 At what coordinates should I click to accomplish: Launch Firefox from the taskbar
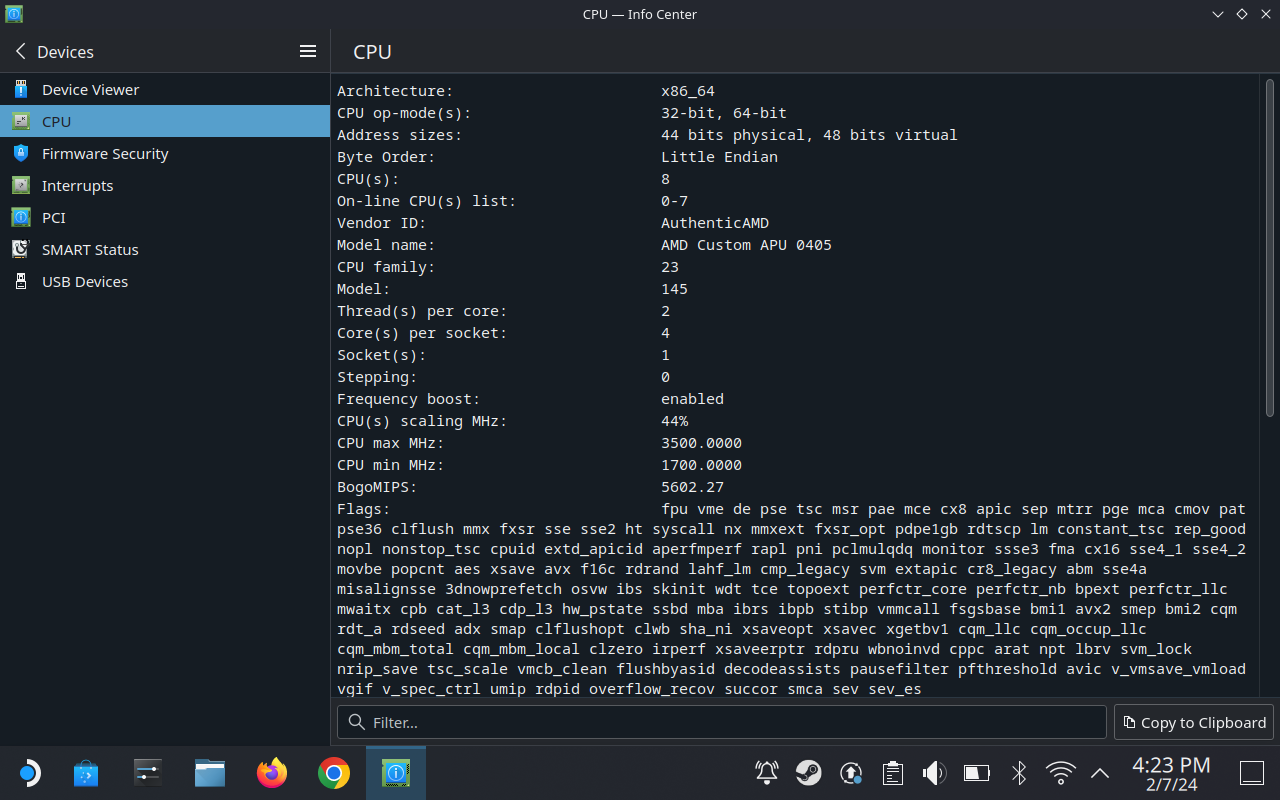272,773
